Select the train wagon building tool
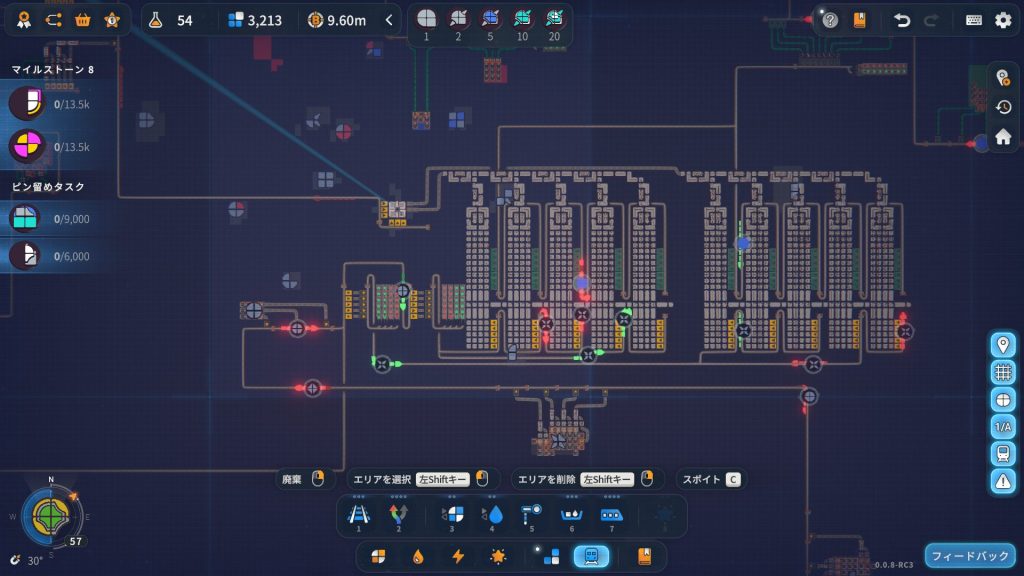This screenshot has height=576, width=1024. pyautogui.click(x=611, y=515)
